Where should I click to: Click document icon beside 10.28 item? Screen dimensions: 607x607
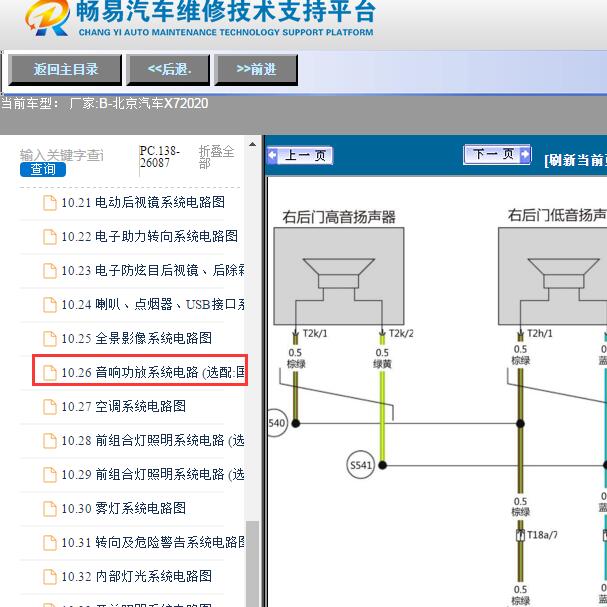click(x=50, y=441)
